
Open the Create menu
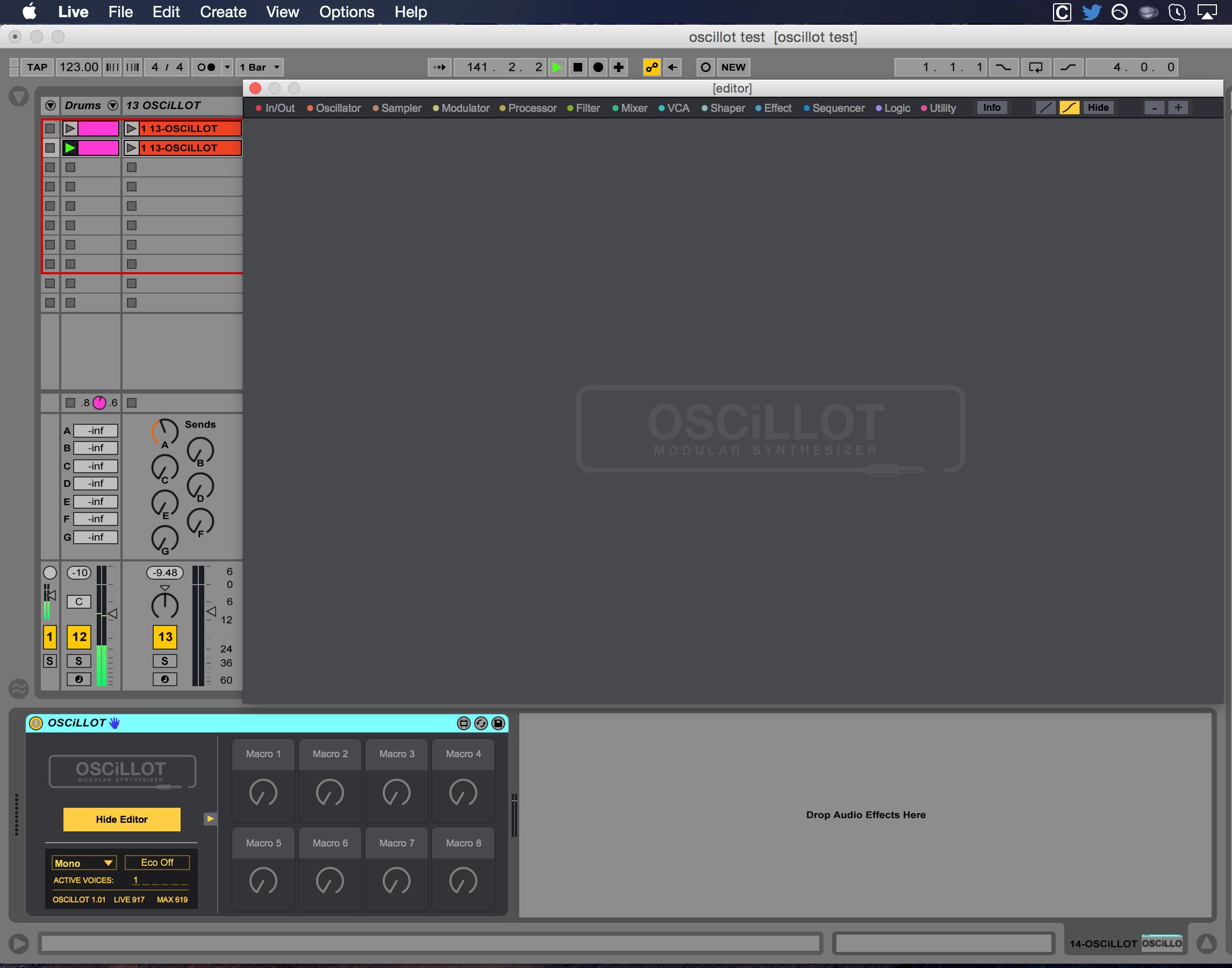click(x=223, y=12)
